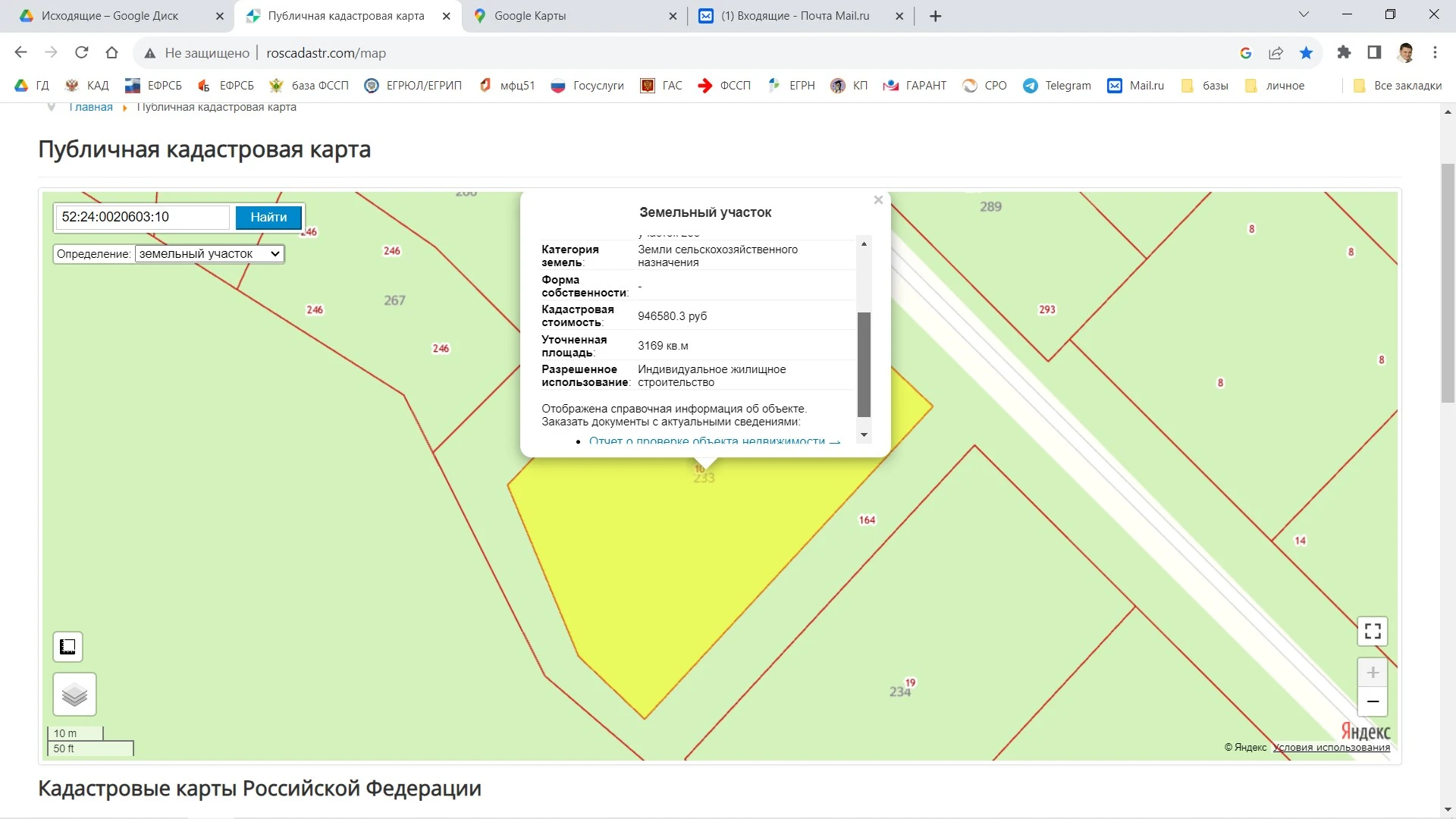Open the мфц51 bookmark
The width and height of the screenshot is (1456, 819).
[506, 86]
